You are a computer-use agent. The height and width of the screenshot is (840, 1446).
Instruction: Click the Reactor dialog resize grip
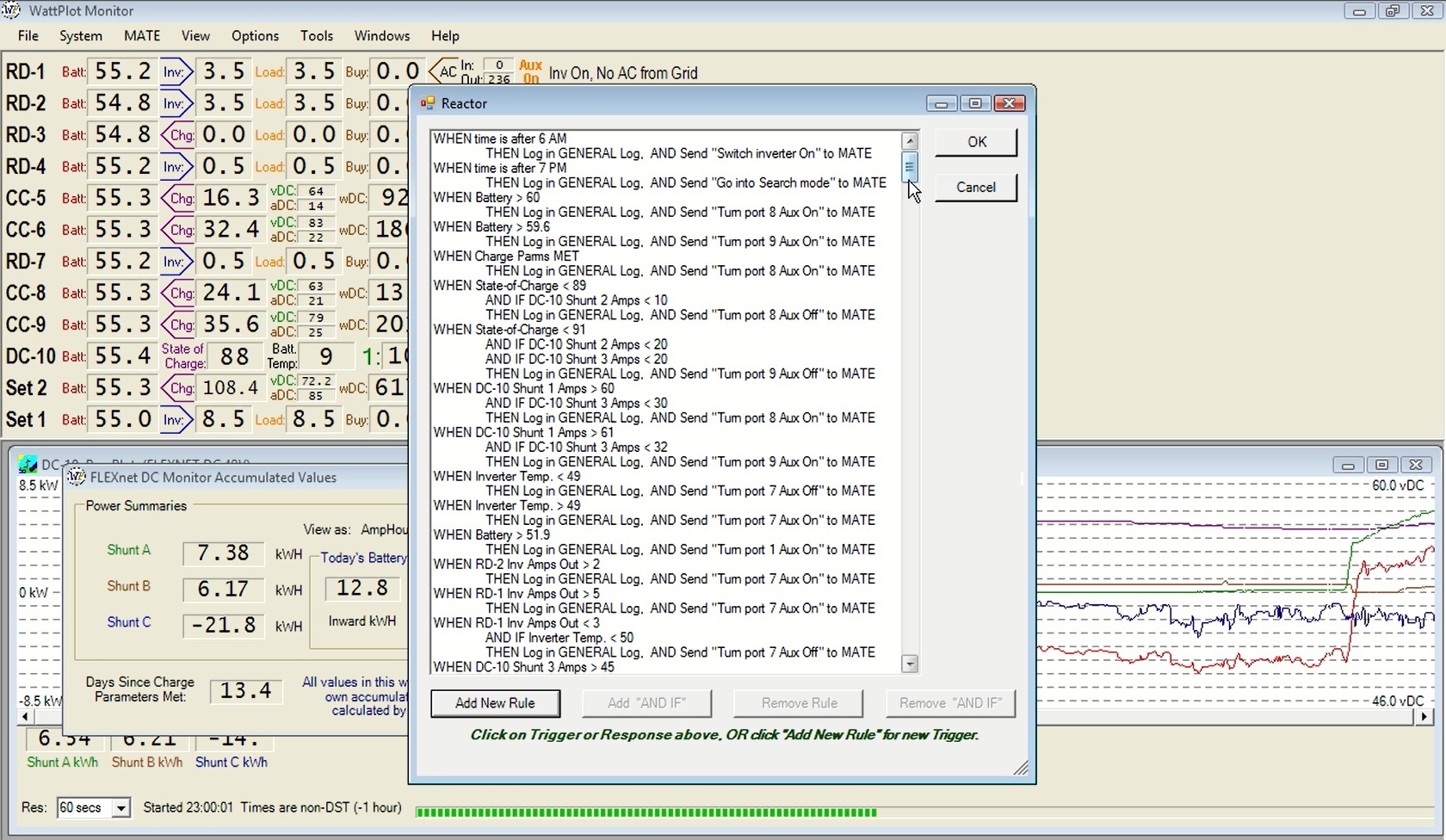coord(1021,769)
